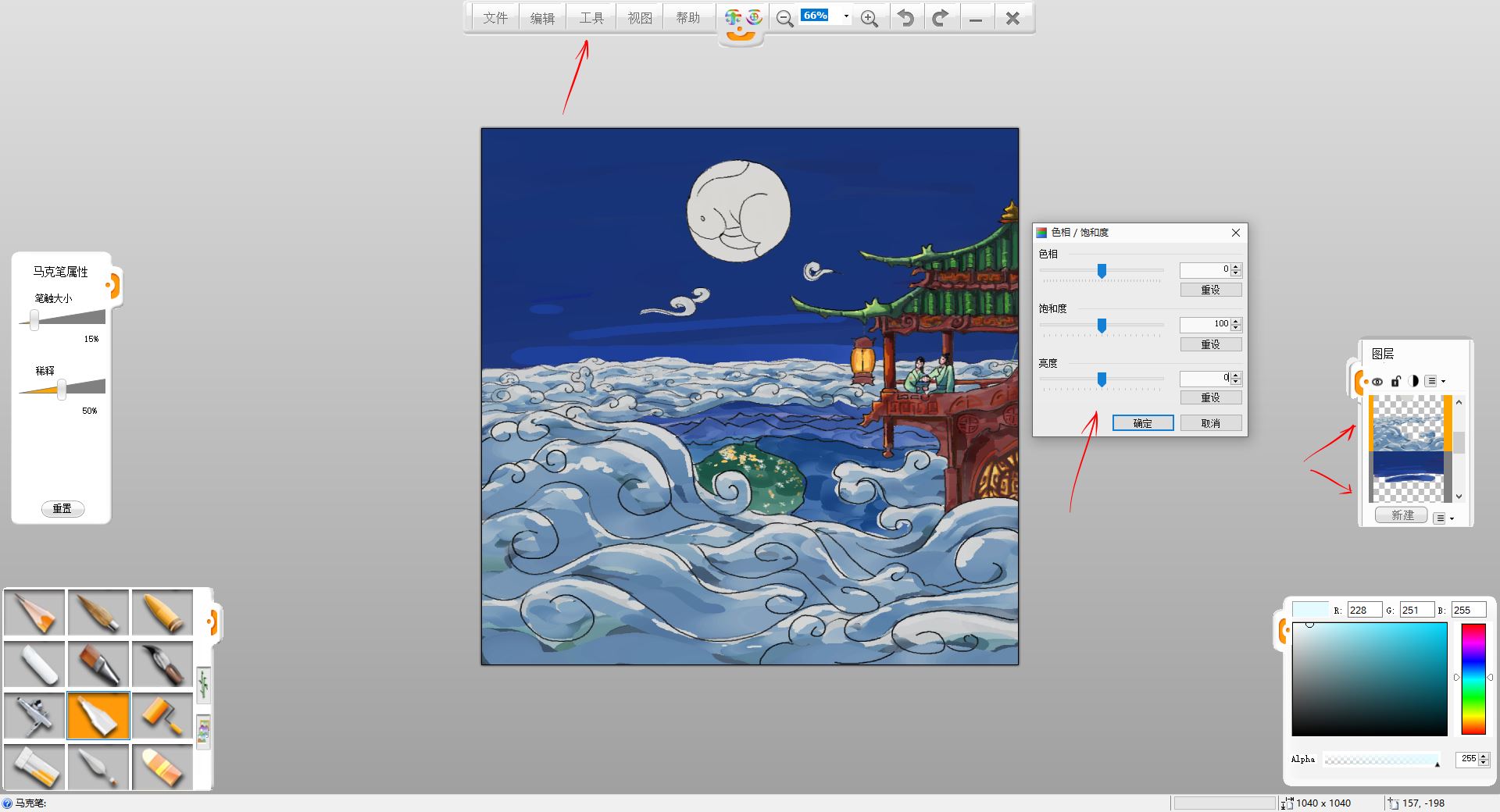The width and height of the screenshot is (1500, 812).
Task: Open the 文件 menu
Action: (495, 18)
